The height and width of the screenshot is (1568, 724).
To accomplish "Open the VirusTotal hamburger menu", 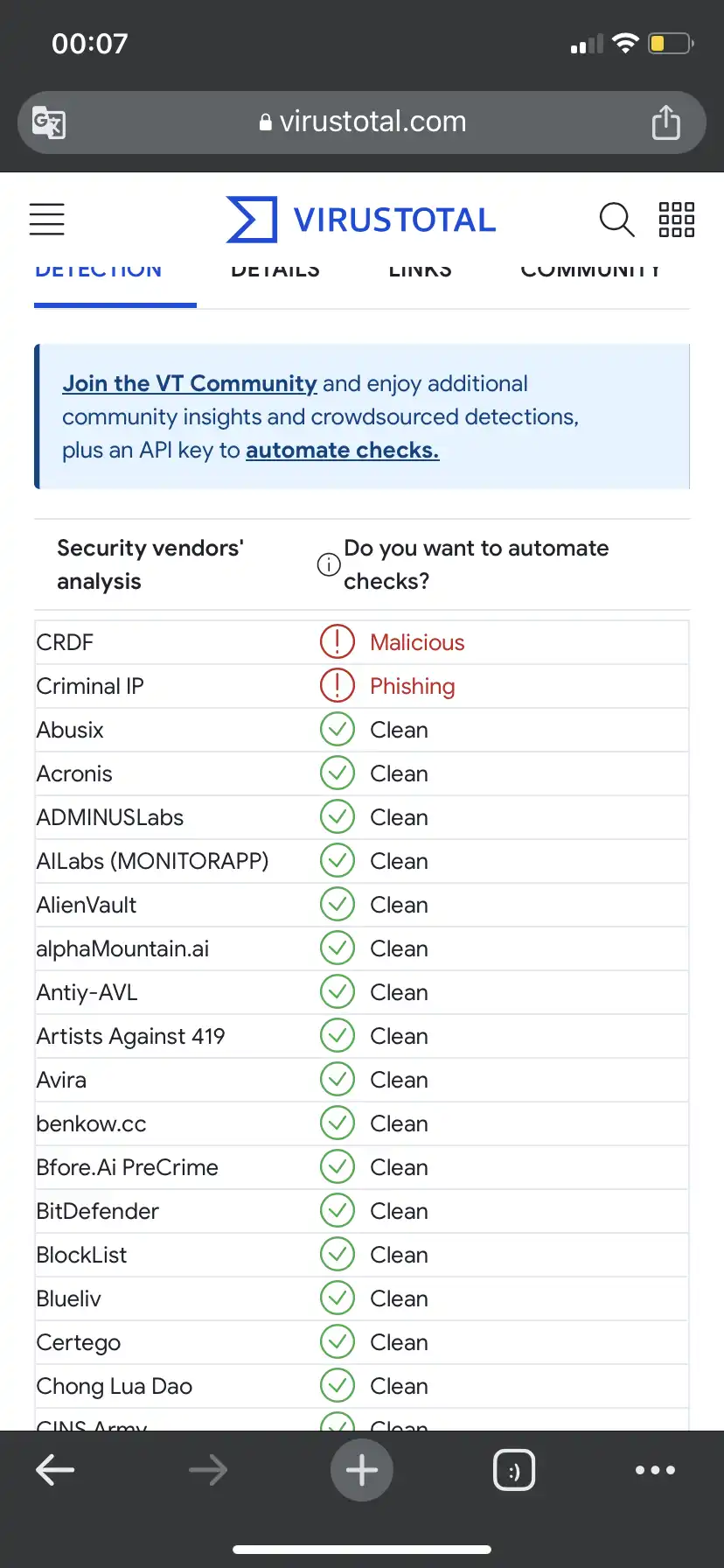I will pos(47,219).
